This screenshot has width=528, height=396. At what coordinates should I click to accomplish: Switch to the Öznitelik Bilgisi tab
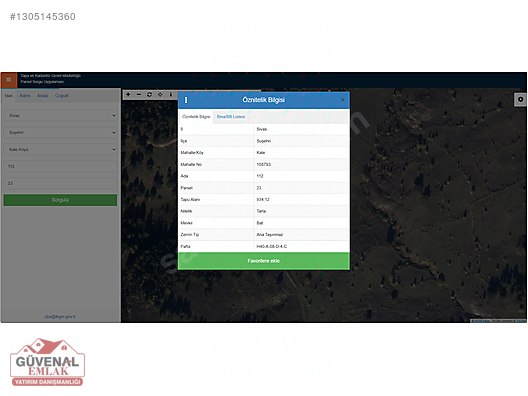(x=196, y=117)
